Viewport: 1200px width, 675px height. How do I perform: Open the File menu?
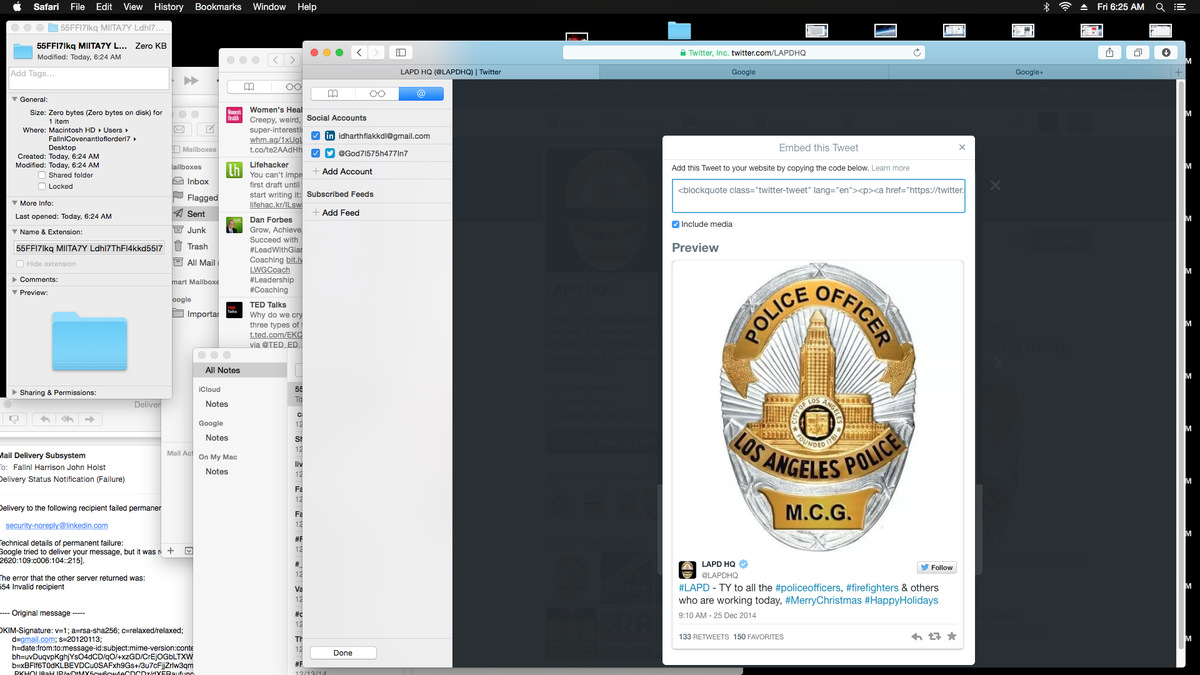point(76,7)
